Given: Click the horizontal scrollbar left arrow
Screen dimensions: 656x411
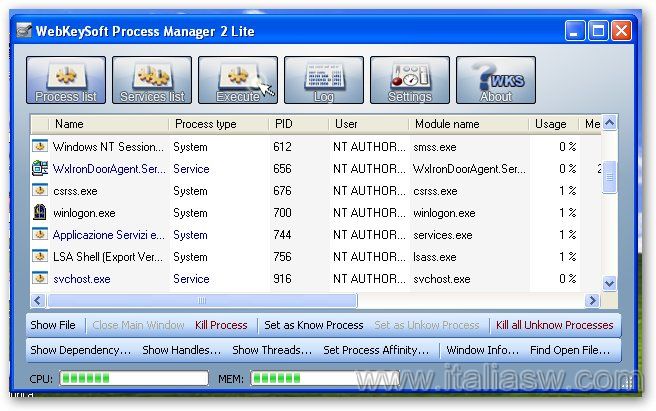Looking at the screenshot, I should [38, 301].
